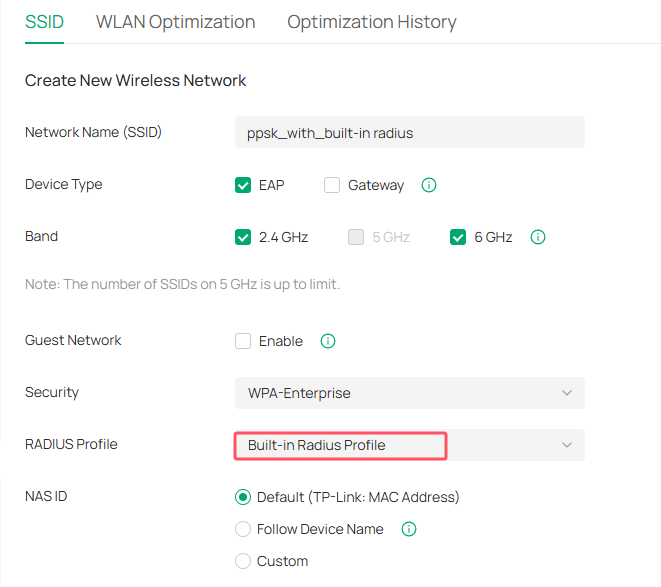Uncheck the 6 GHz band checkbox
The height and width of the screenshot is (587, 661).
point(459,237)
